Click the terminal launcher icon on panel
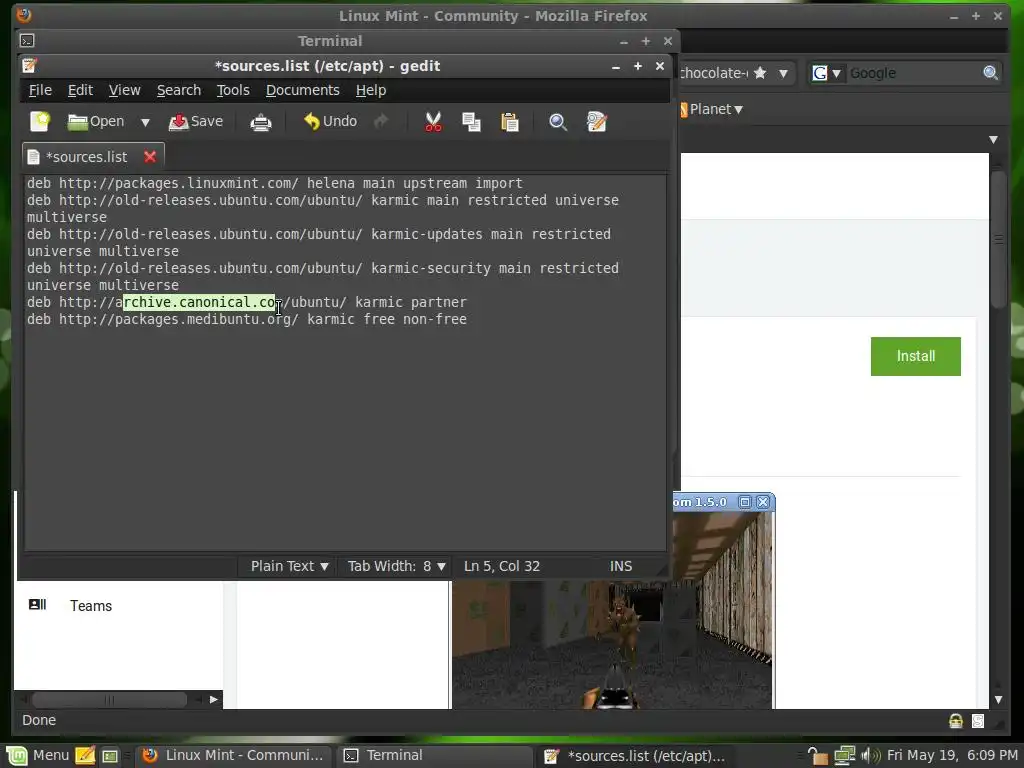The width and height of the screenshot is (1024, 768). click(x=110, y=756)
